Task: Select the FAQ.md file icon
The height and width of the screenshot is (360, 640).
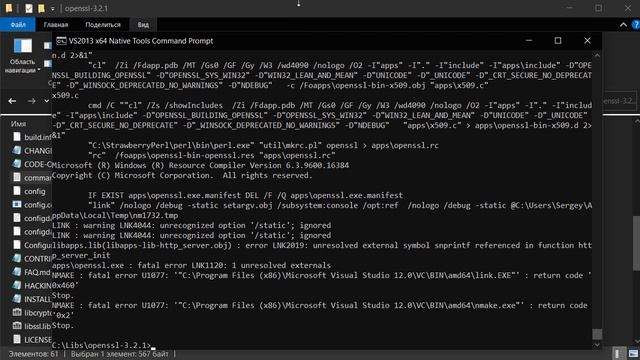Action: [17, 272]
